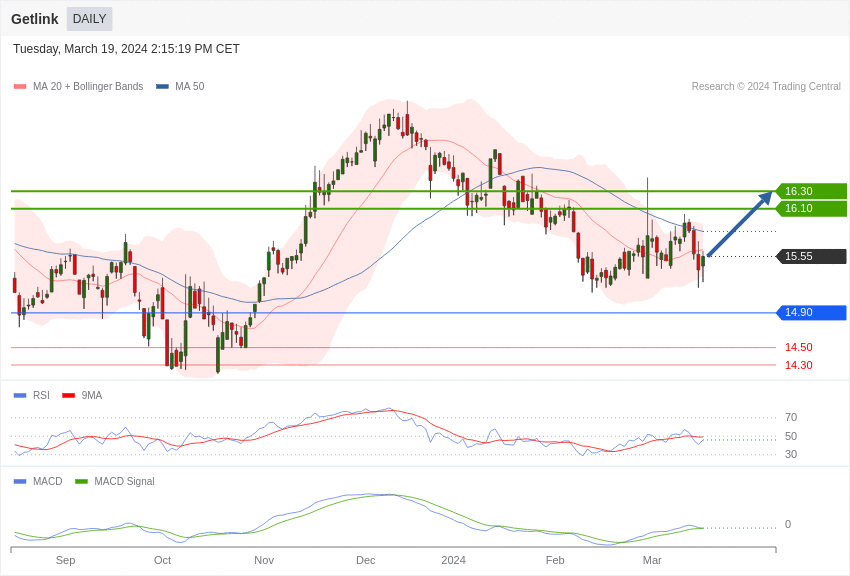Image resolution: width=850 pixels, height=576 pixels.
Task: Select the 16.10 green target price tag
Action: tap(811, 208)
